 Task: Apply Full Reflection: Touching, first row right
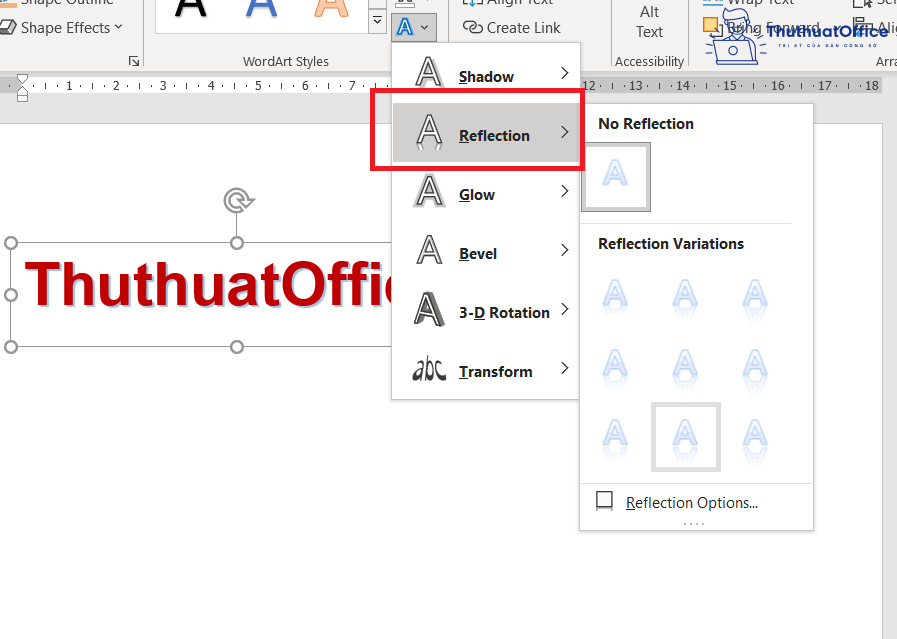pos(755,298)
